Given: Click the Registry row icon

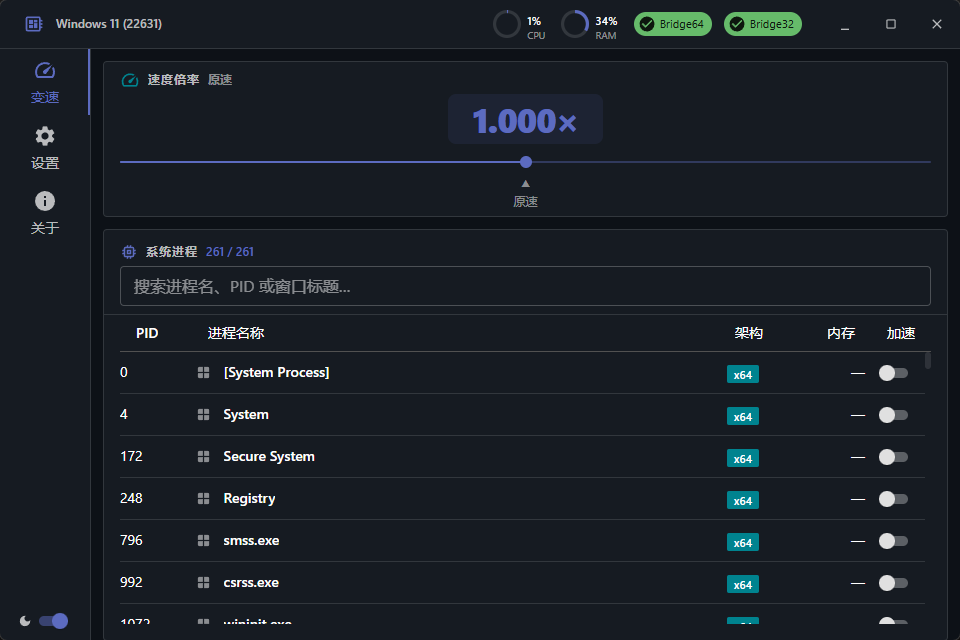Looking at the screenshot, I should tap(203, 499).
